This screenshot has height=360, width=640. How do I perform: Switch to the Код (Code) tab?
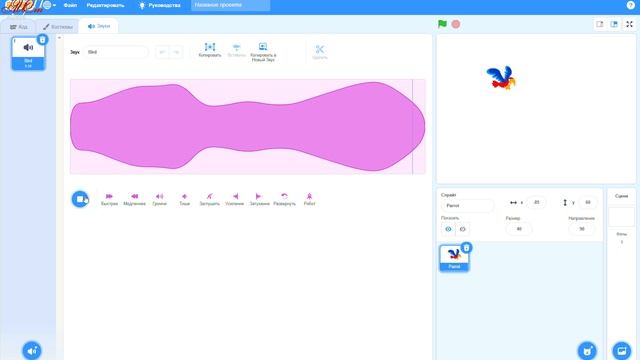[19, 27]
